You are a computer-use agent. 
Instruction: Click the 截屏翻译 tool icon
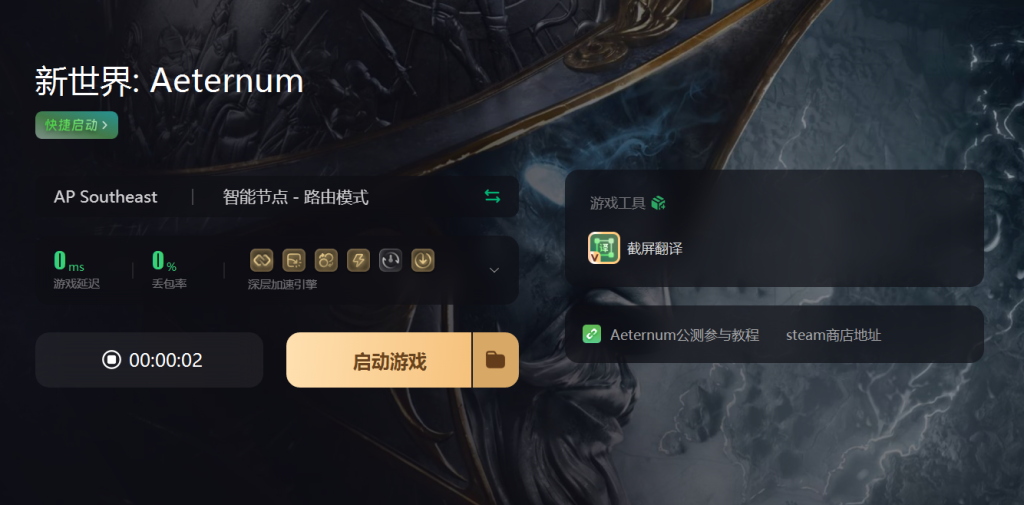(604, 248)
